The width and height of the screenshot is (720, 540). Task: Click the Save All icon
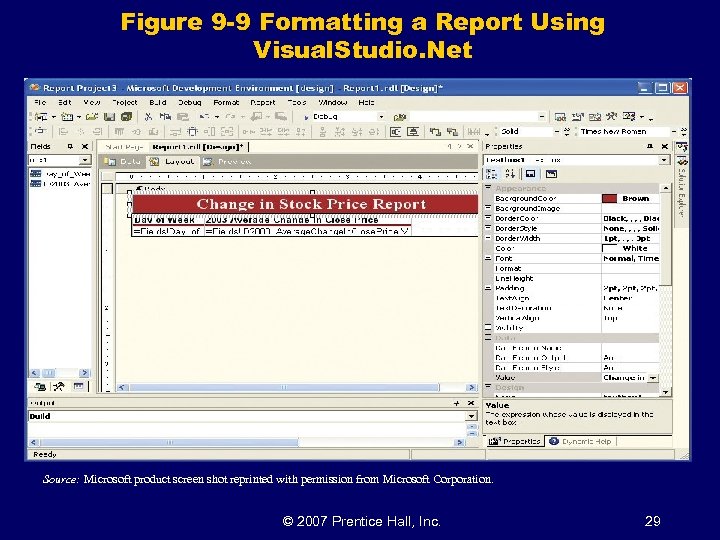click(x=126, y=117)
